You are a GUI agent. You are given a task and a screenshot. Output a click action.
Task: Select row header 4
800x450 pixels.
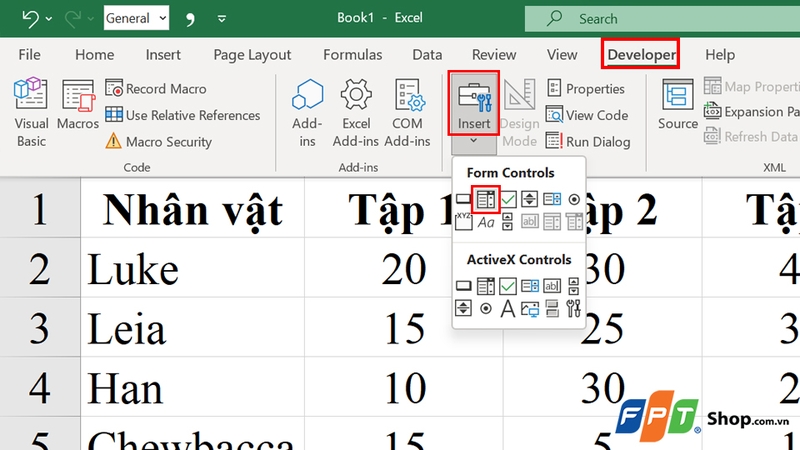tap(40, 387)
